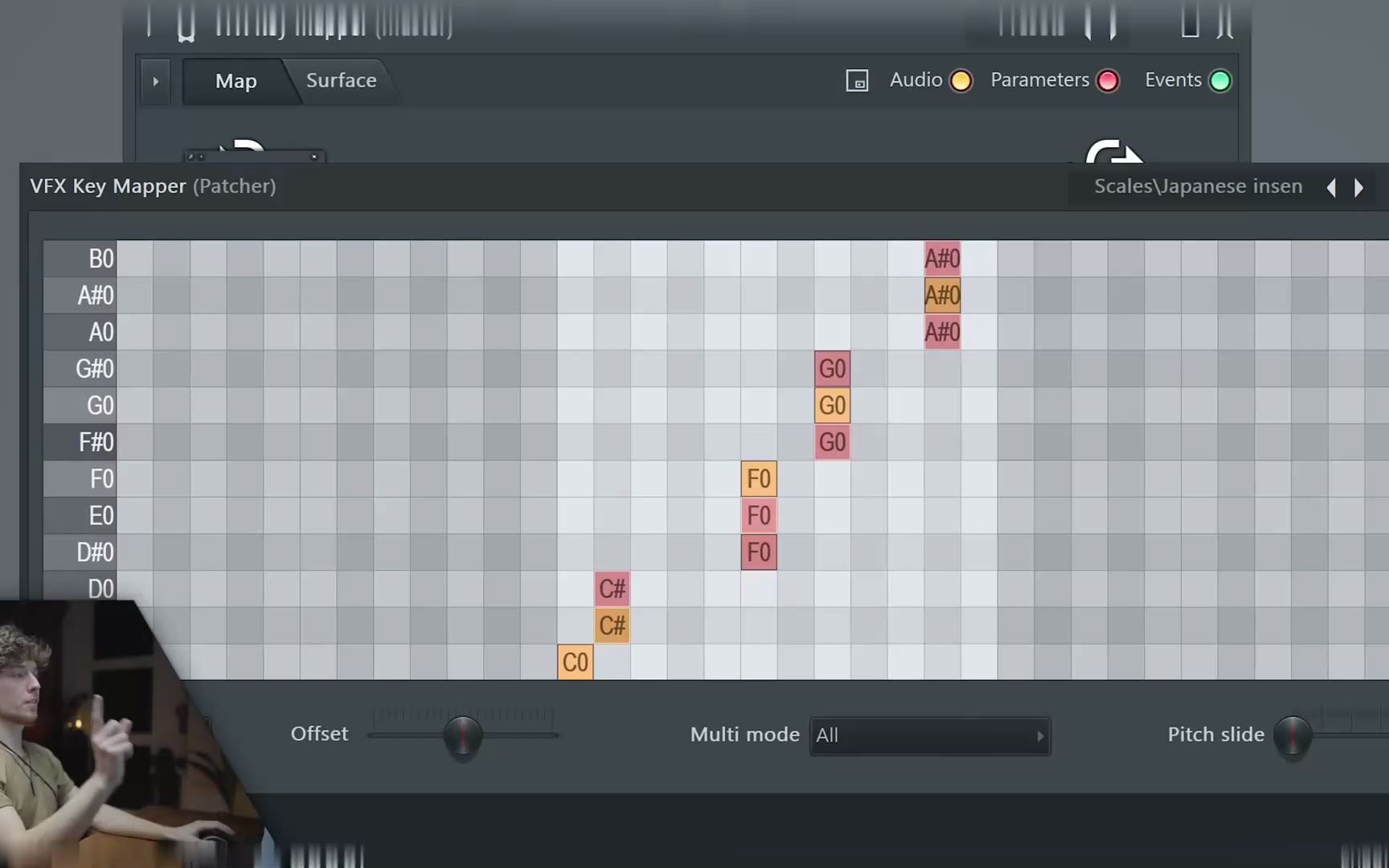Screen dimensions: 1389x868
Task: Select the previous preset with the left arrow
Action: click(x=1331, y=187)
